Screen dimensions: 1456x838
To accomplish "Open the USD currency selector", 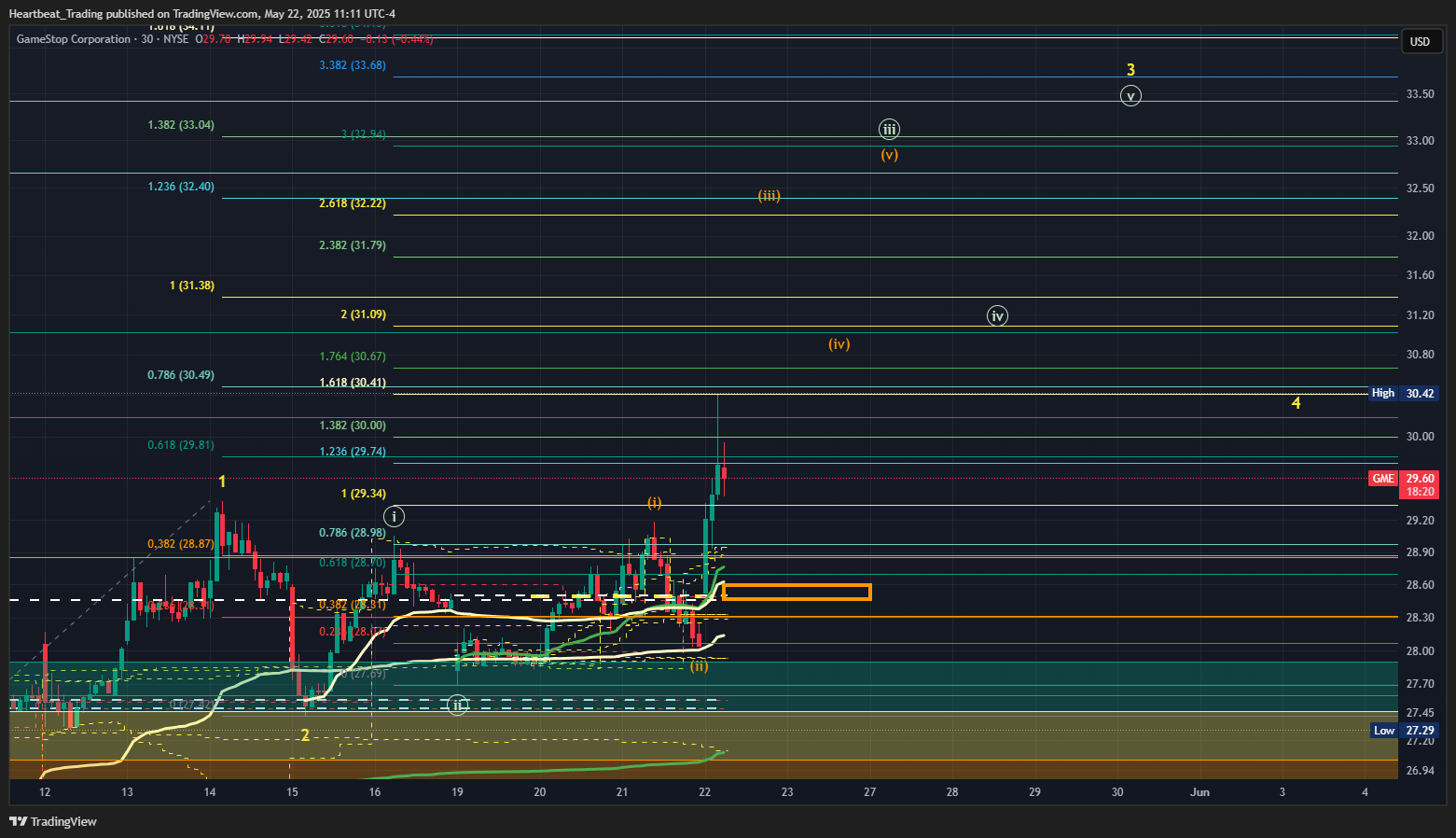I will tap(1420, 41).
